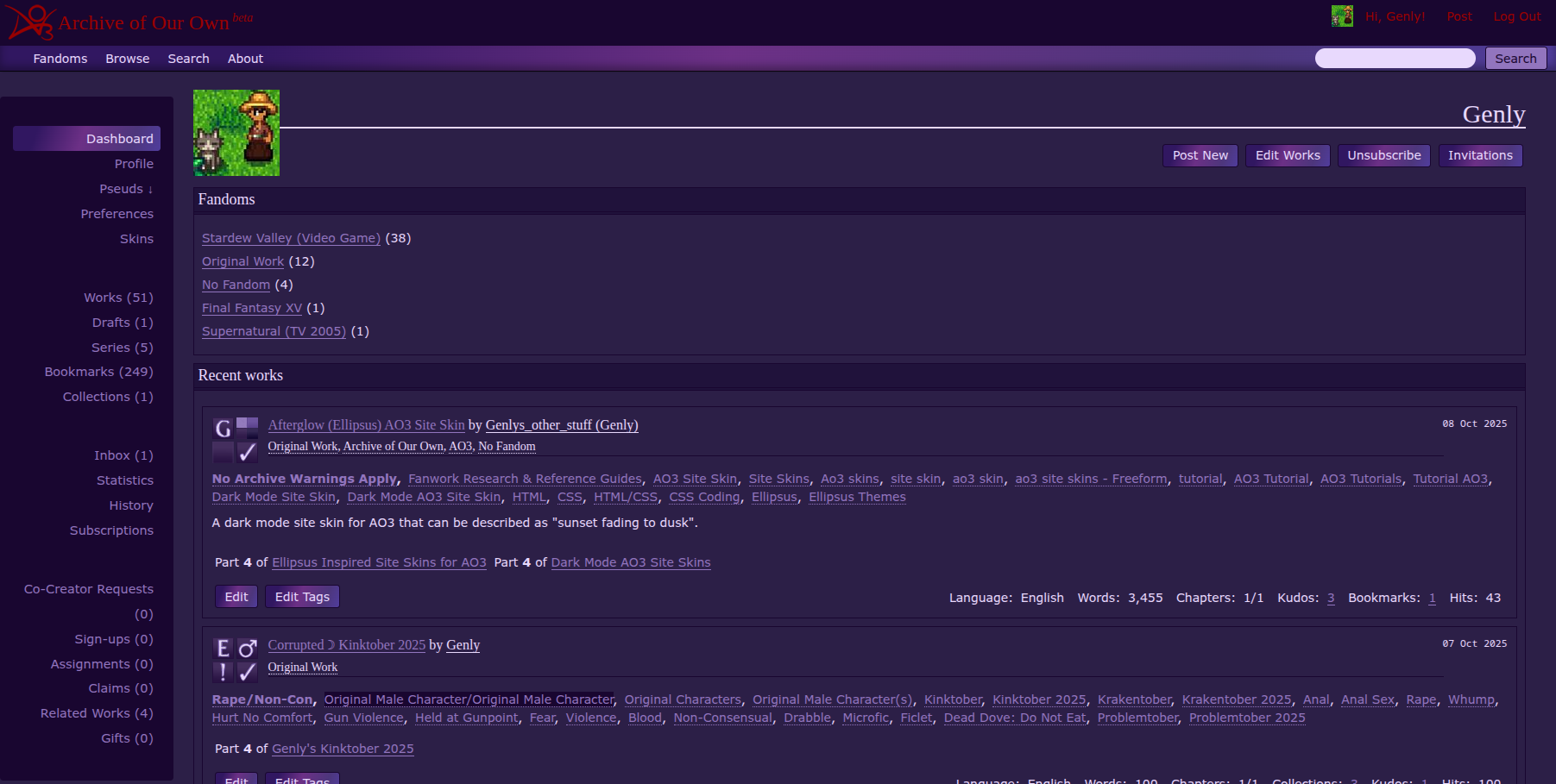Click the warning exclamation icon on Corrupted
Image resolution: width=1556 pixels, height=784 pixels.
[224, 672]
